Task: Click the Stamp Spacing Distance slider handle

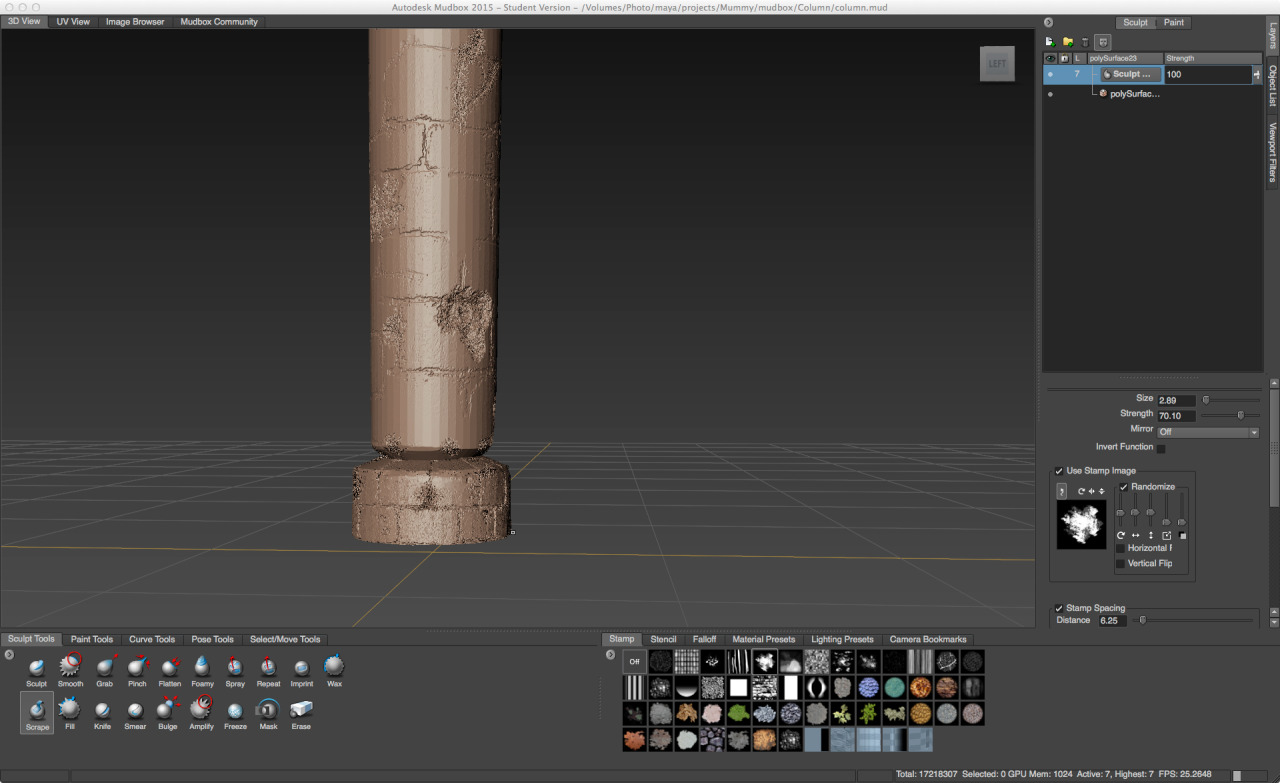Action: coord(1143,620)
